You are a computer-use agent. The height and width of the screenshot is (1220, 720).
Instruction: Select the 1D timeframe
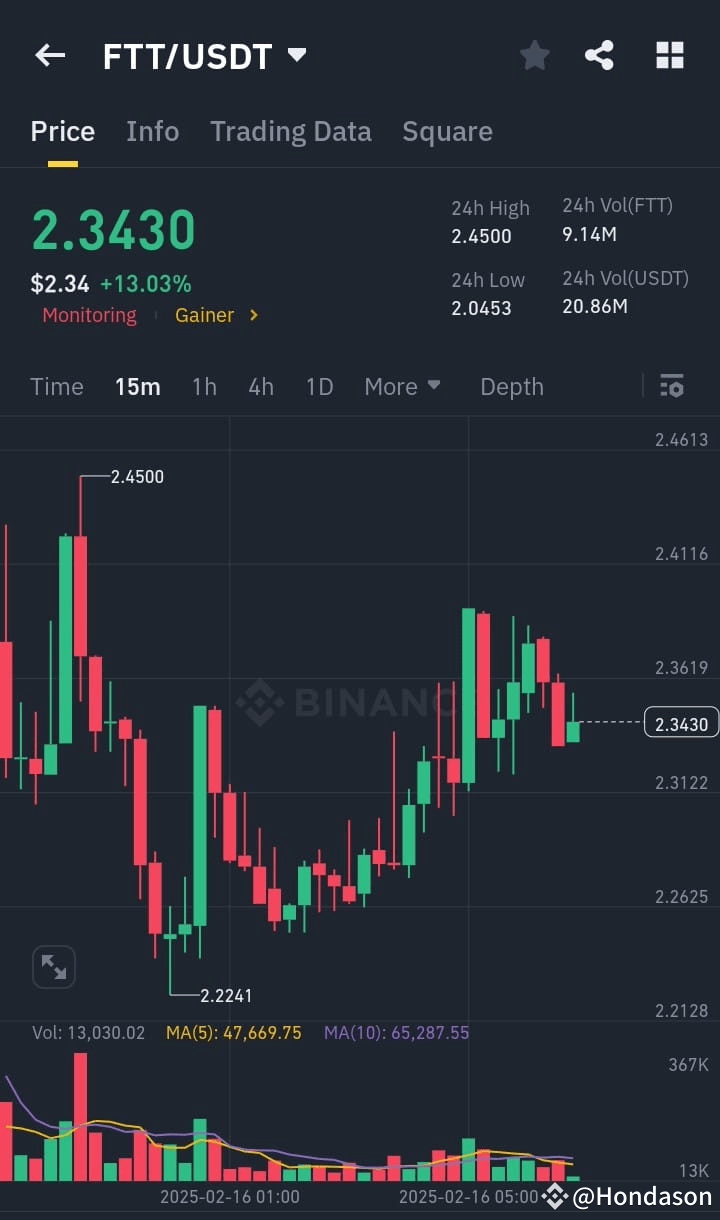[x=319, y=386]
